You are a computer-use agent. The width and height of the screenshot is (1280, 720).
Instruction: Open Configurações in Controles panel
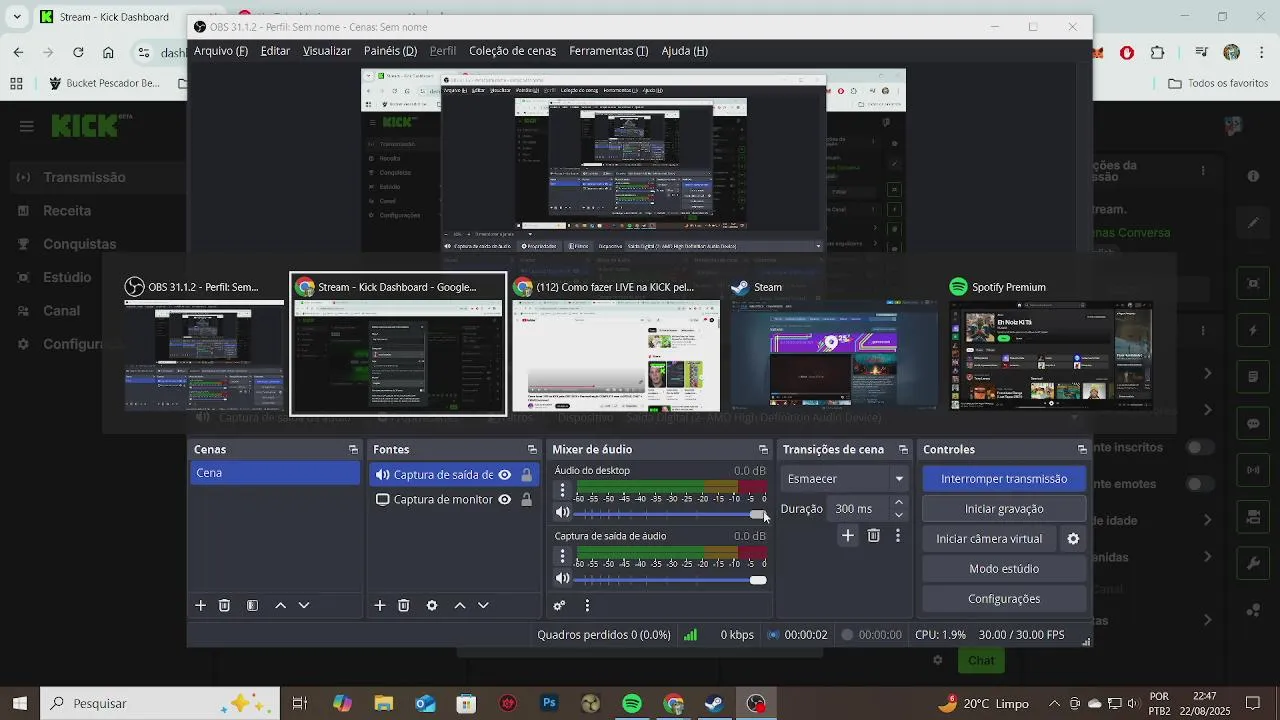(x=1004, y=599)
